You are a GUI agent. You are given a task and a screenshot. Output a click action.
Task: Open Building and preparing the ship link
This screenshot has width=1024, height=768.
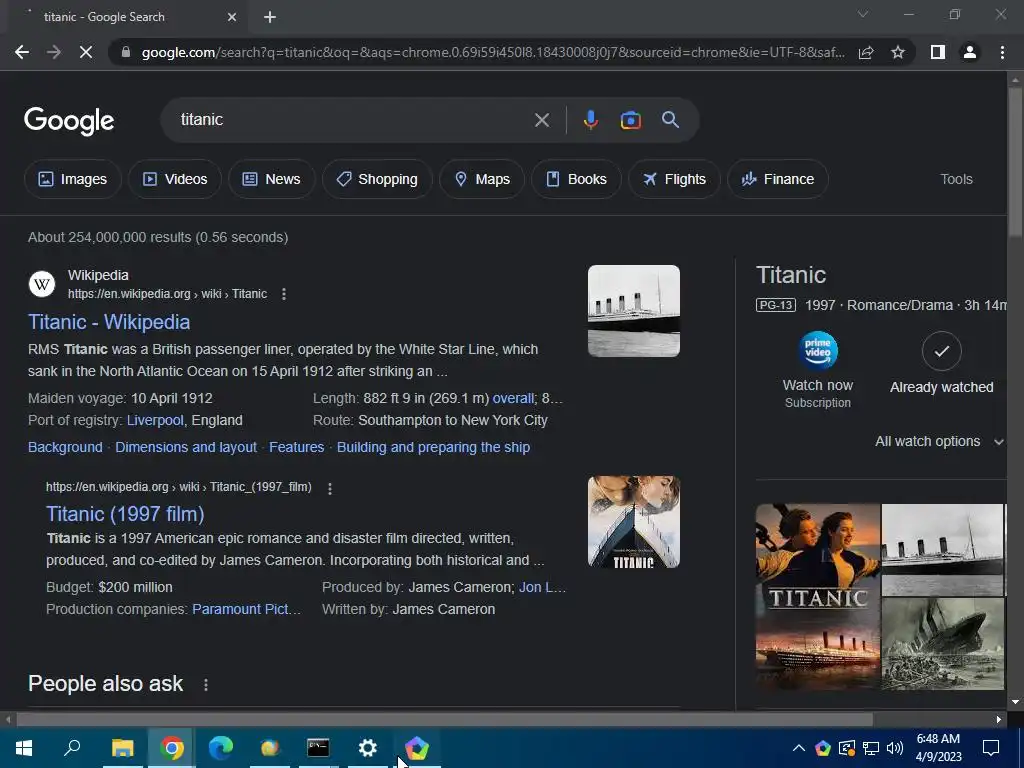pos(434,447)
